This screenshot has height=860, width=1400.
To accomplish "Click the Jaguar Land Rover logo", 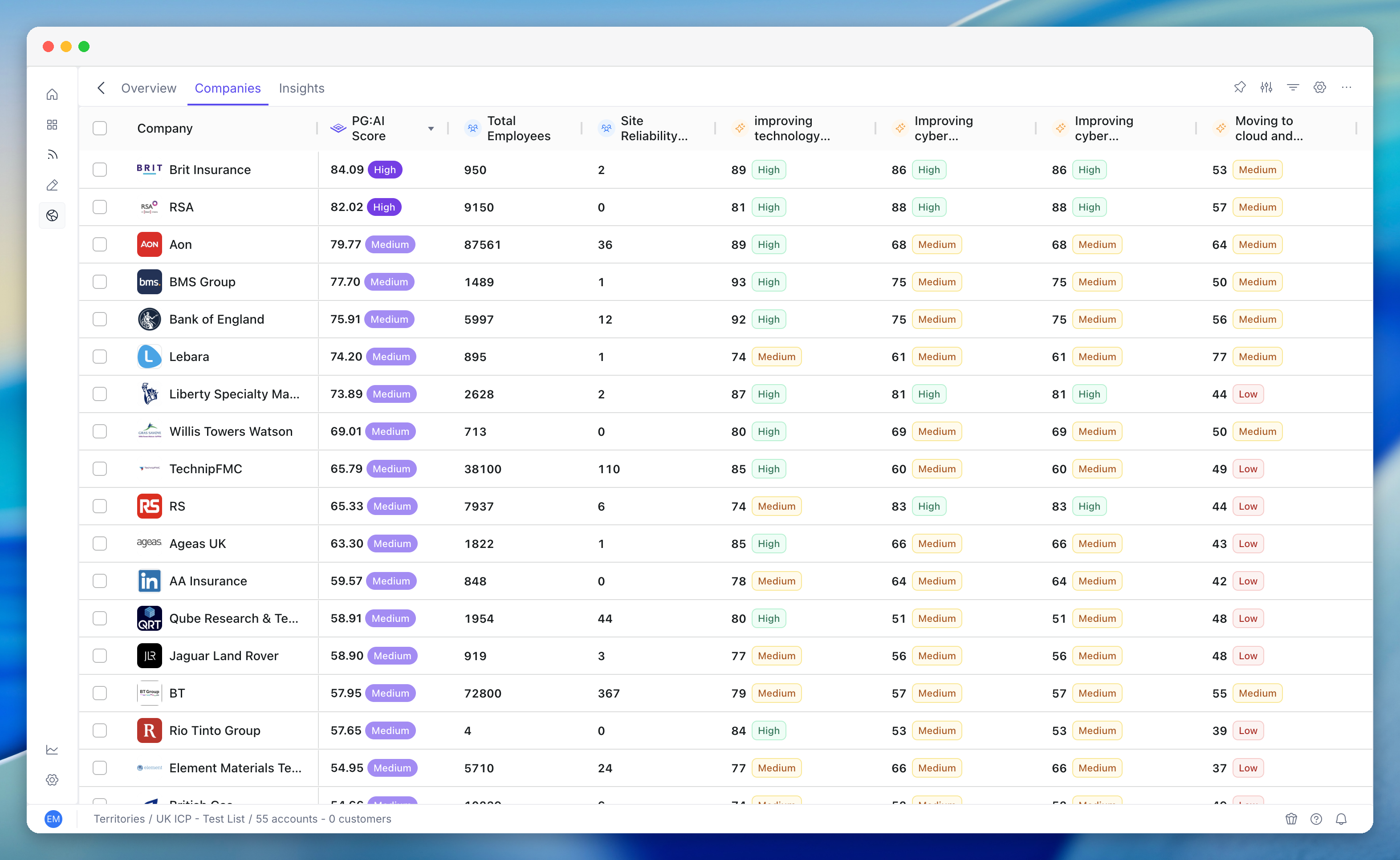I will click(149, 656).
